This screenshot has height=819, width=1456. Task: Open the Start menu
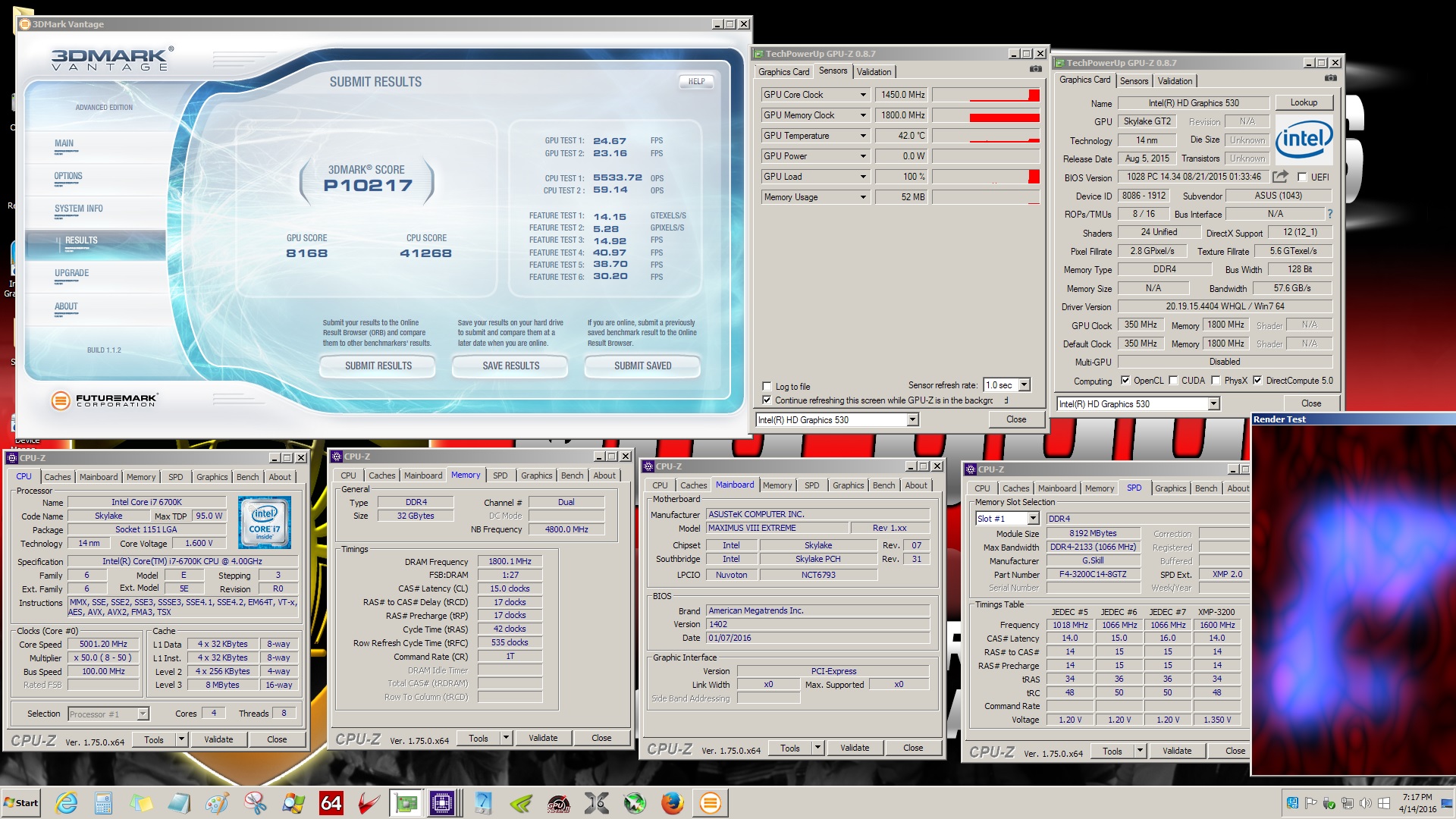21,803
